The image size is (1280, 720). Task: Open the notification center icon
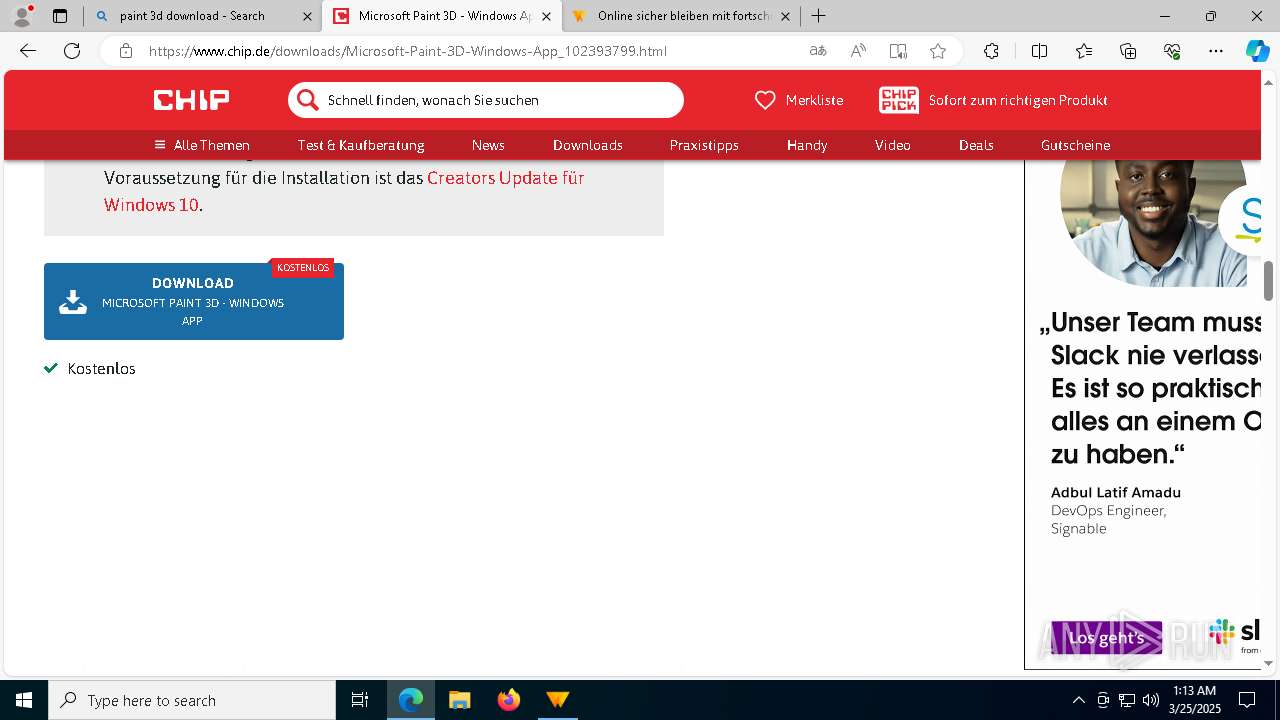tap(1247, 700)
